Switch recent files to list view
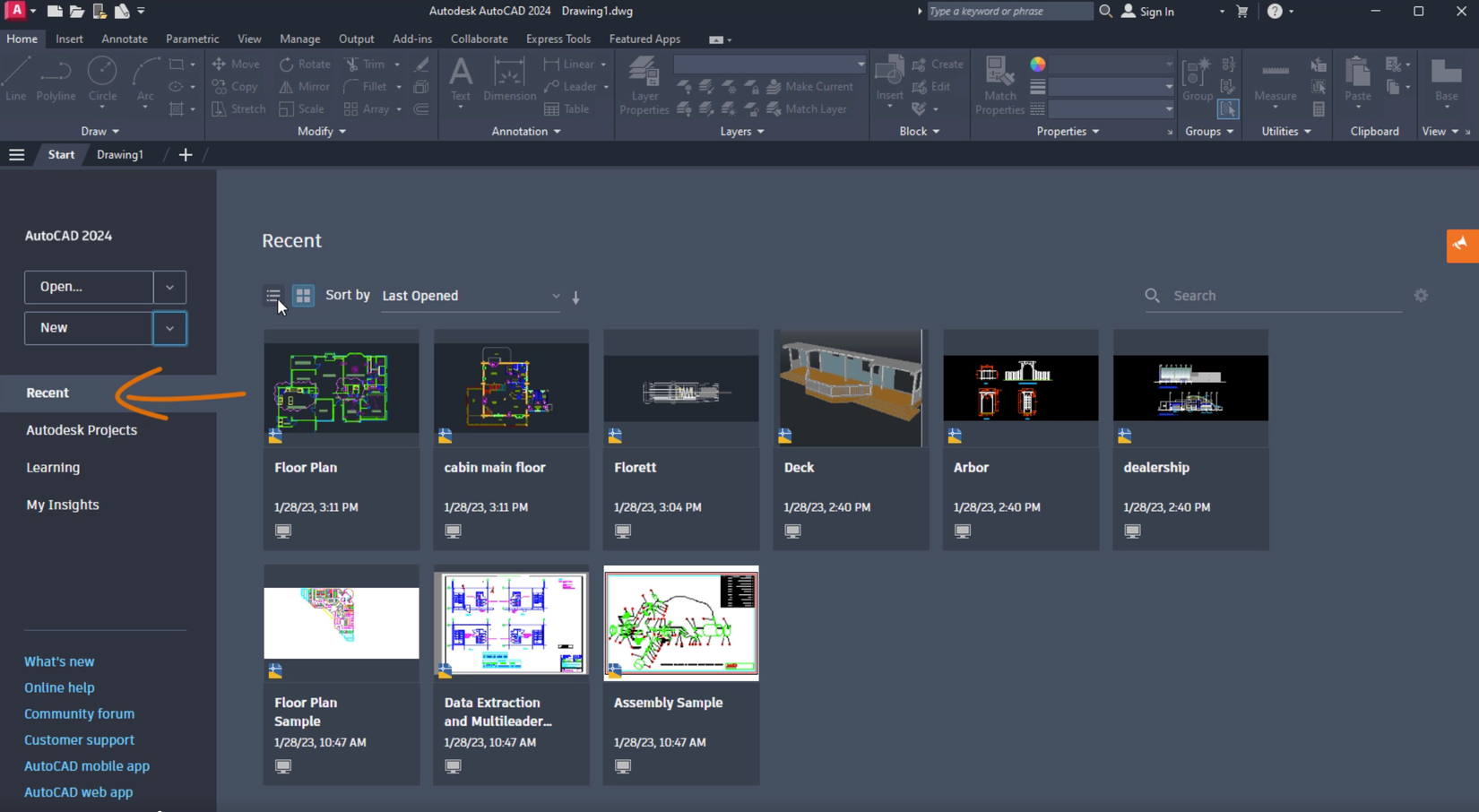This screenshot has width=1479, height=812. click(x=273, y=296)
